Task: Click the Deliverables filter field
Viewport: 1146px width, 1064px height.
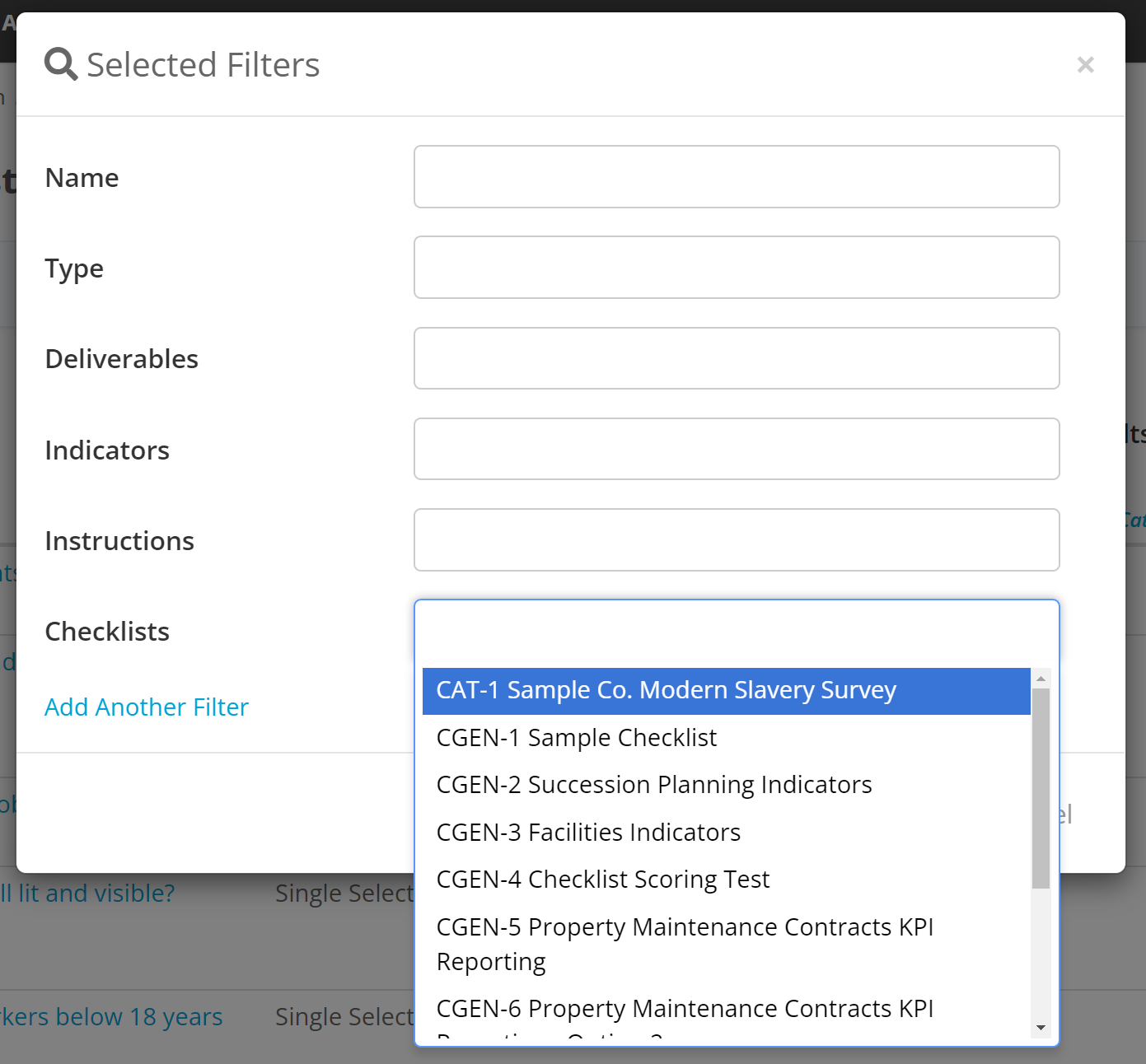Action: [737, 358]
